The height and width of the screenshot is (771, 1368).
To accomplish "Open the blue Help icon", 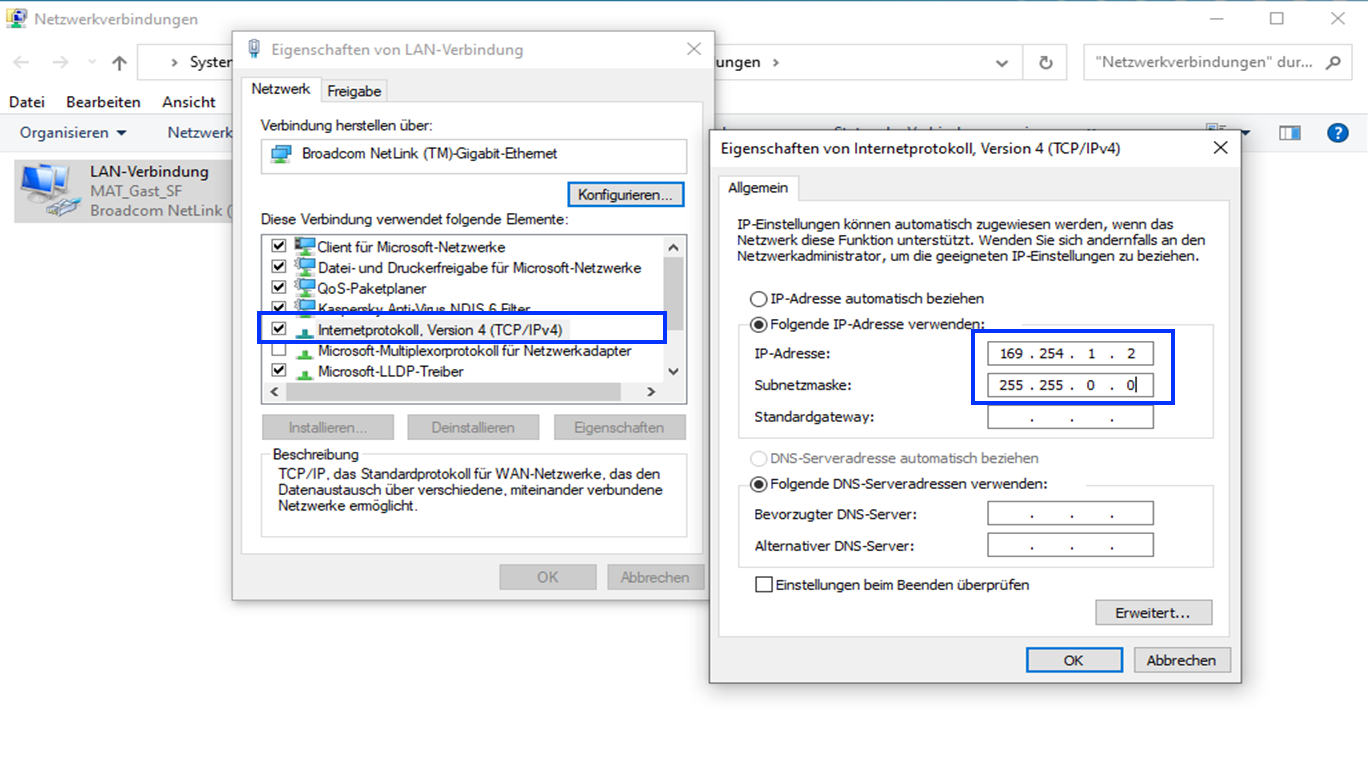I will [x=1337, y=132].
